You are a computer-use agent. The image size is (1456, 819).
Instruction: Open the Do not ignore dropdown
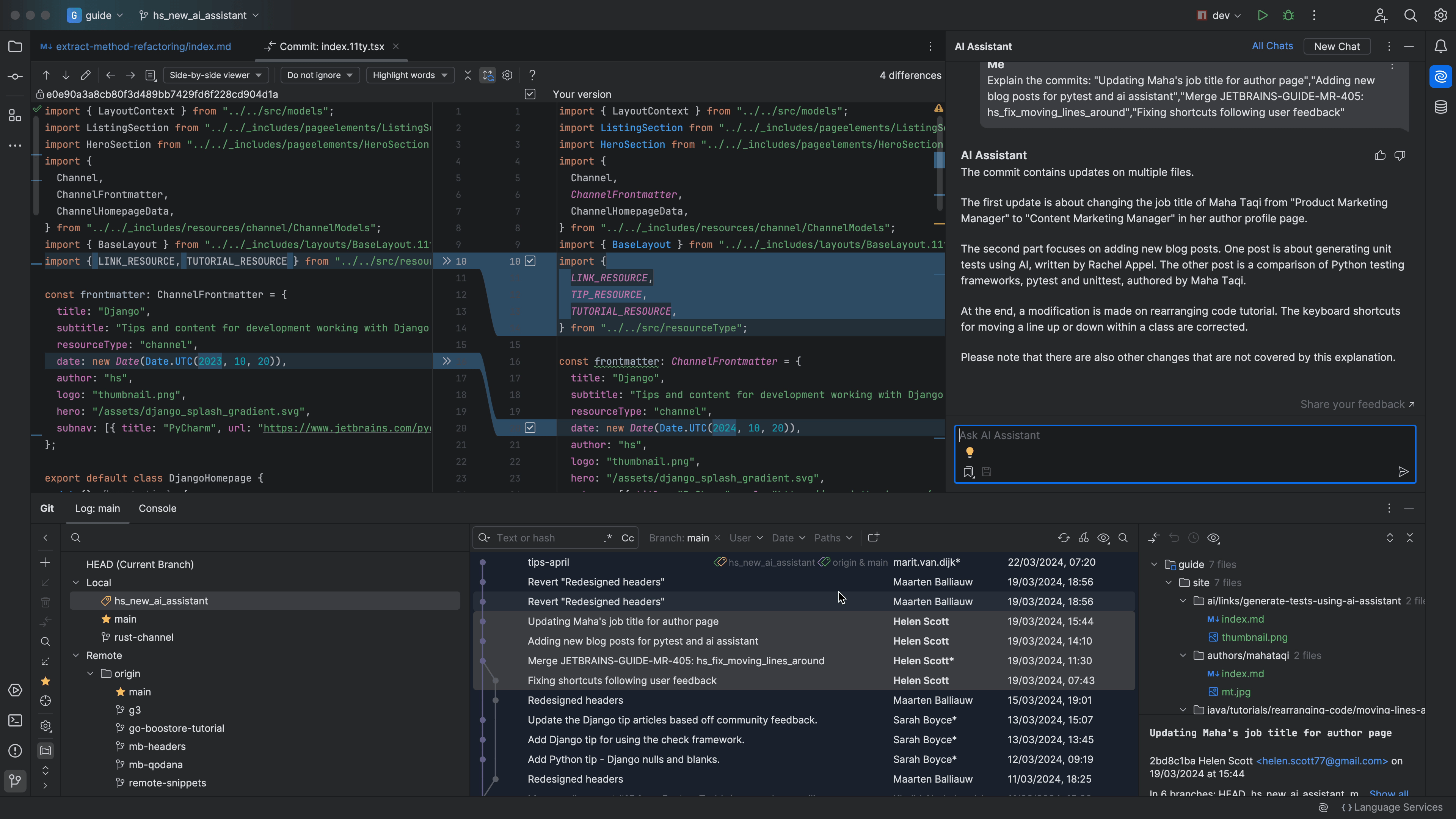320,75
